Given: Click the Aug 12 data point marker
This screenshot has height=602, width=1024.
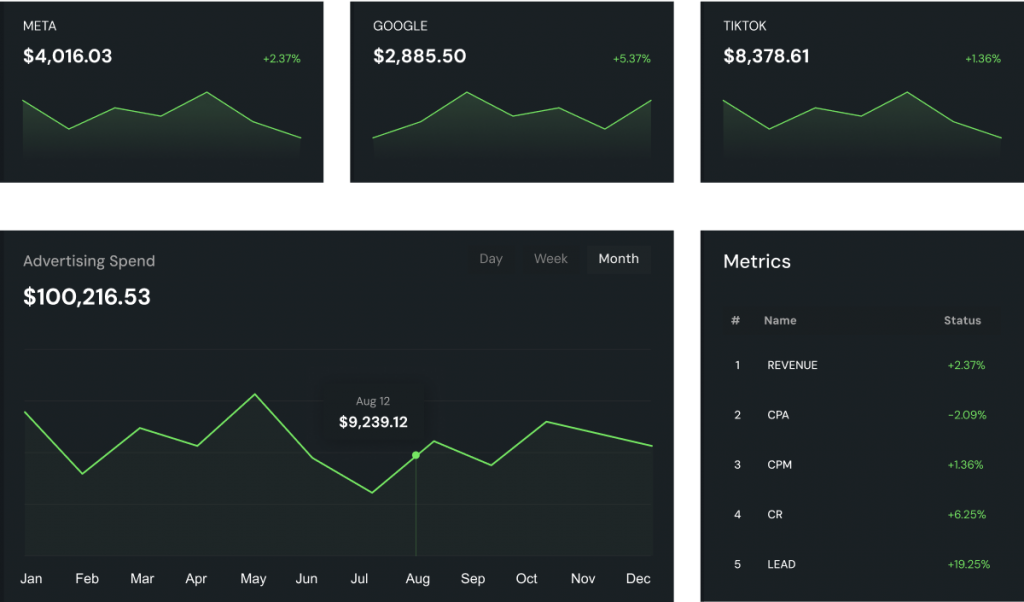Looking at the screenshot, I should coord(416,455).
